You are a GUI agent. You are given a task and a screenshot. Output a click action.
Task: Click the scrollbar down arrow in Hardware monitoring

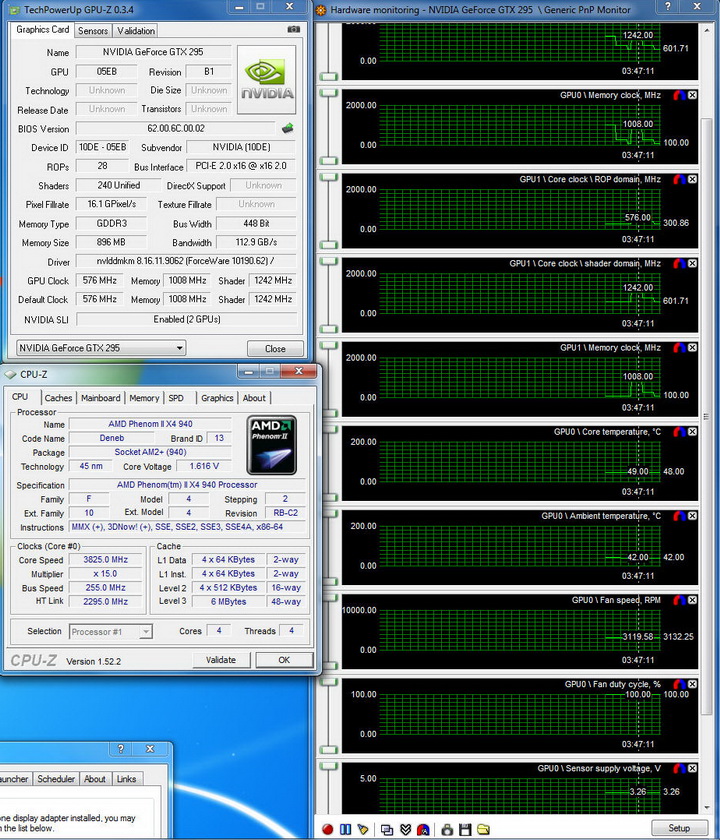click(x=706, y=807)
